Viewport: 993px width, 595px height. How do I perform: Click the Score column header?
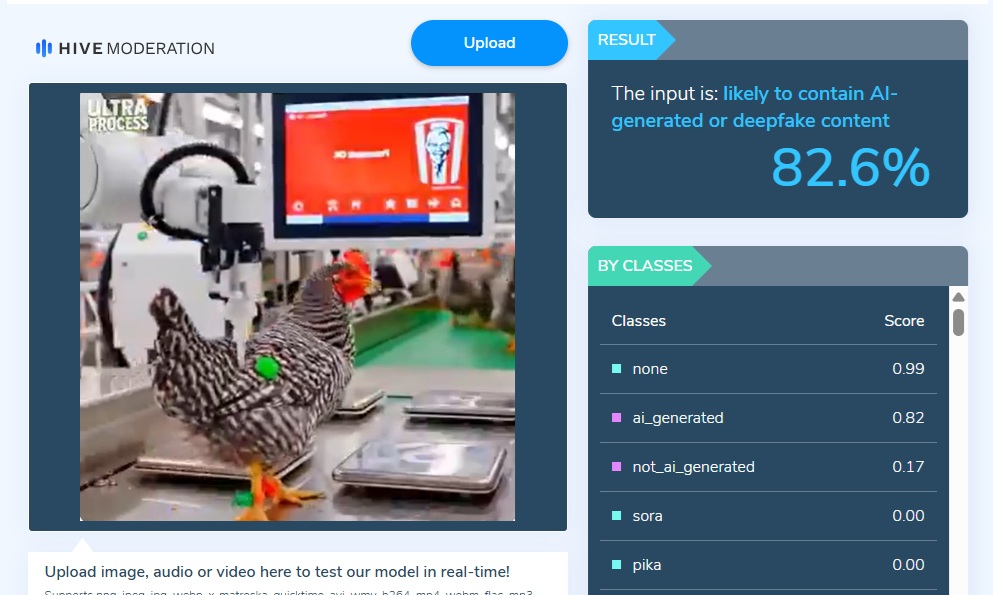point(904,321)
